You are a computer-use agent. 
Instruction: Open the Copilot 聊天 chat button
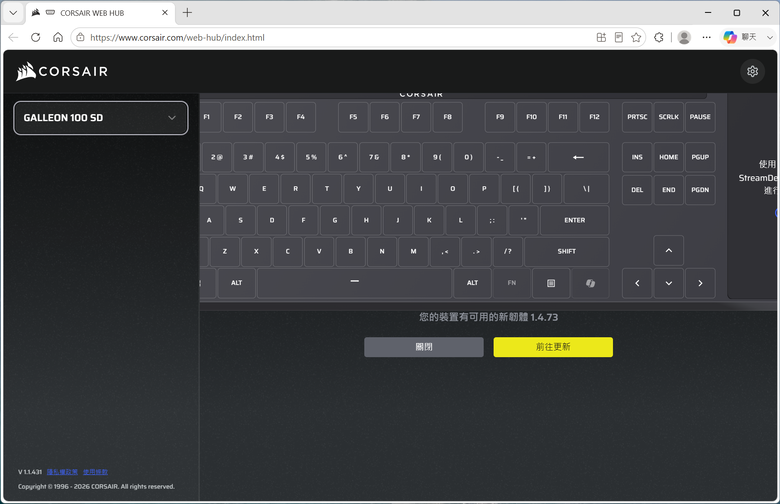point(740,37)
